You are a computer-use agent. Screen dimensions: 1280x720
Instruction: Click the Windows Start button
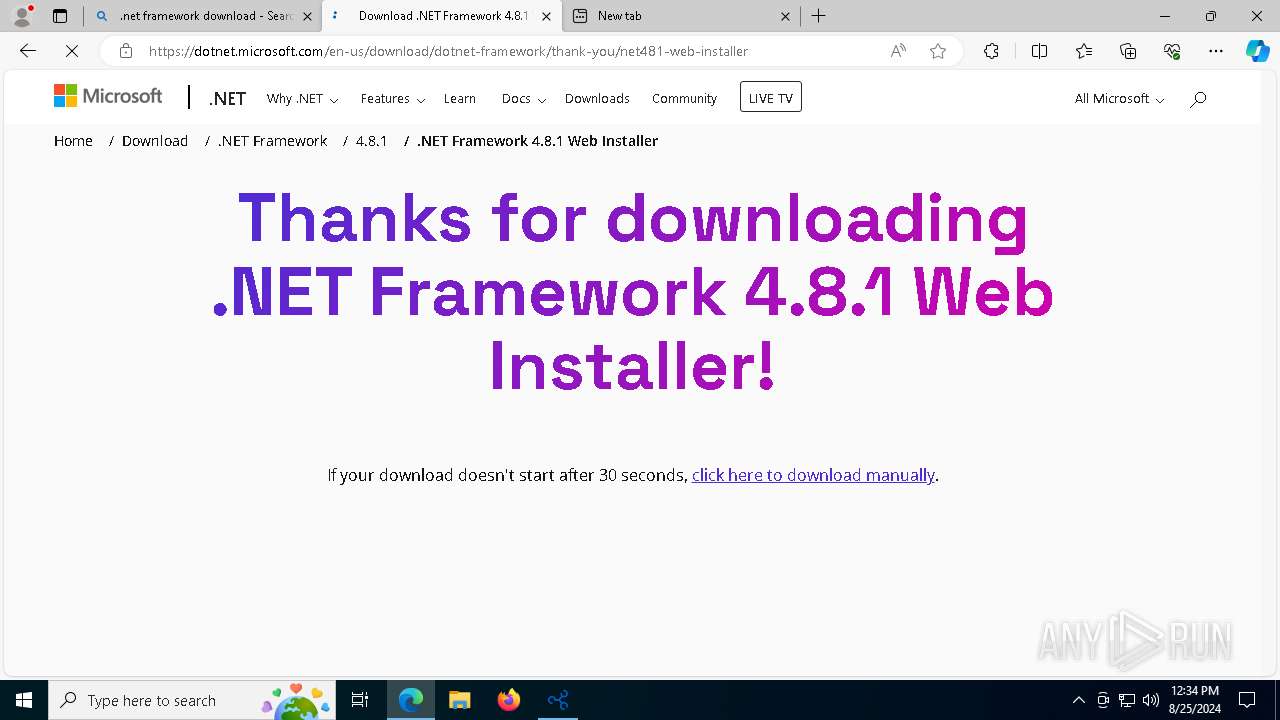(24, 700)
